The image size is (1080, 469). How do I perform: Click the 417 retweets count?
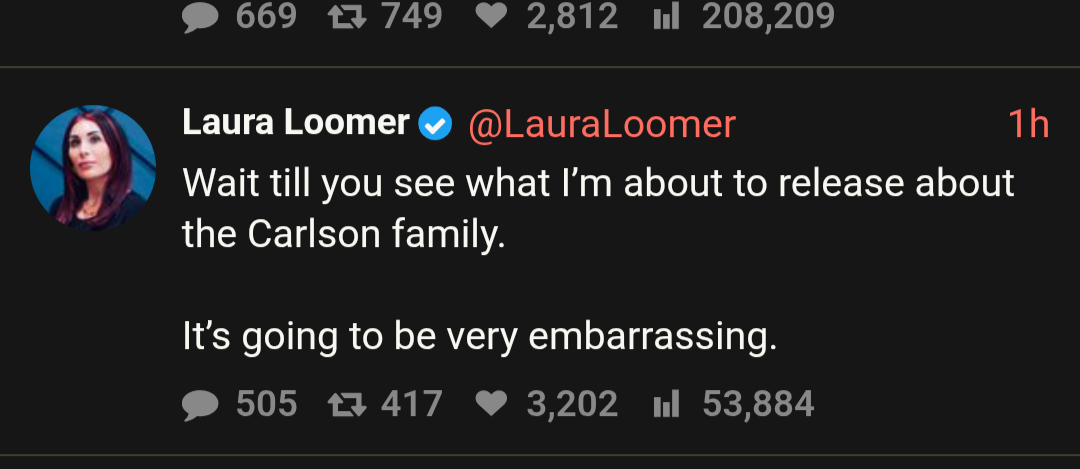[x=412, y=404]
